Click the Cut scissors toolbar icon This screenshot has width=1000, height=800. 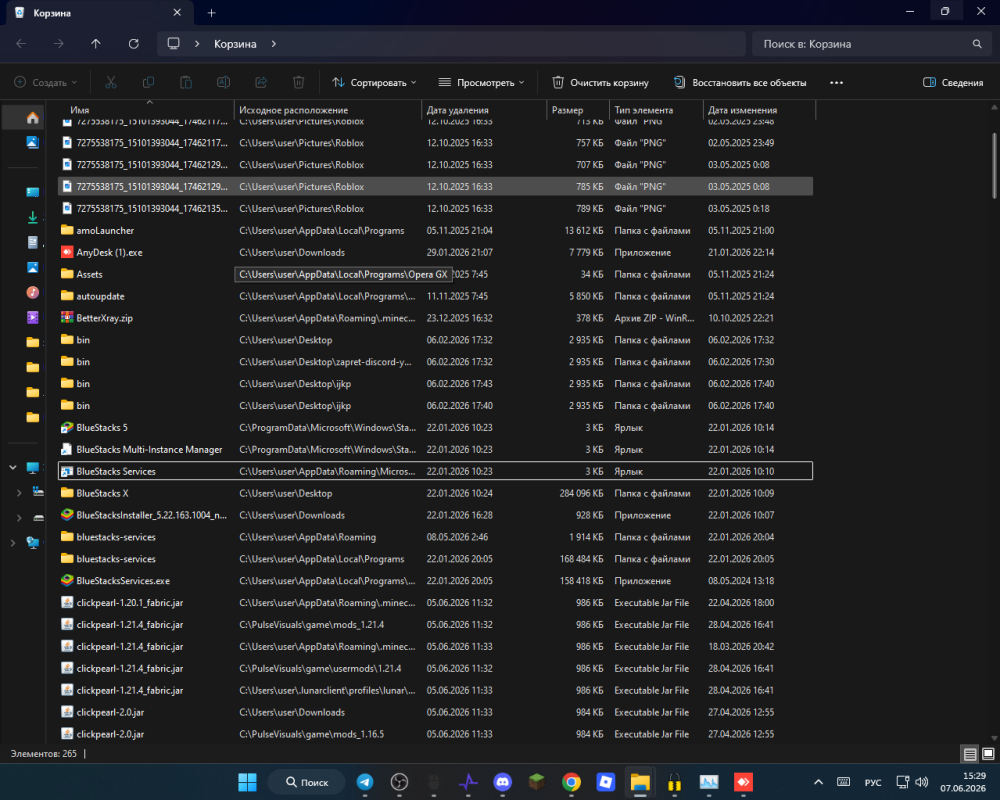click(111, 82)
